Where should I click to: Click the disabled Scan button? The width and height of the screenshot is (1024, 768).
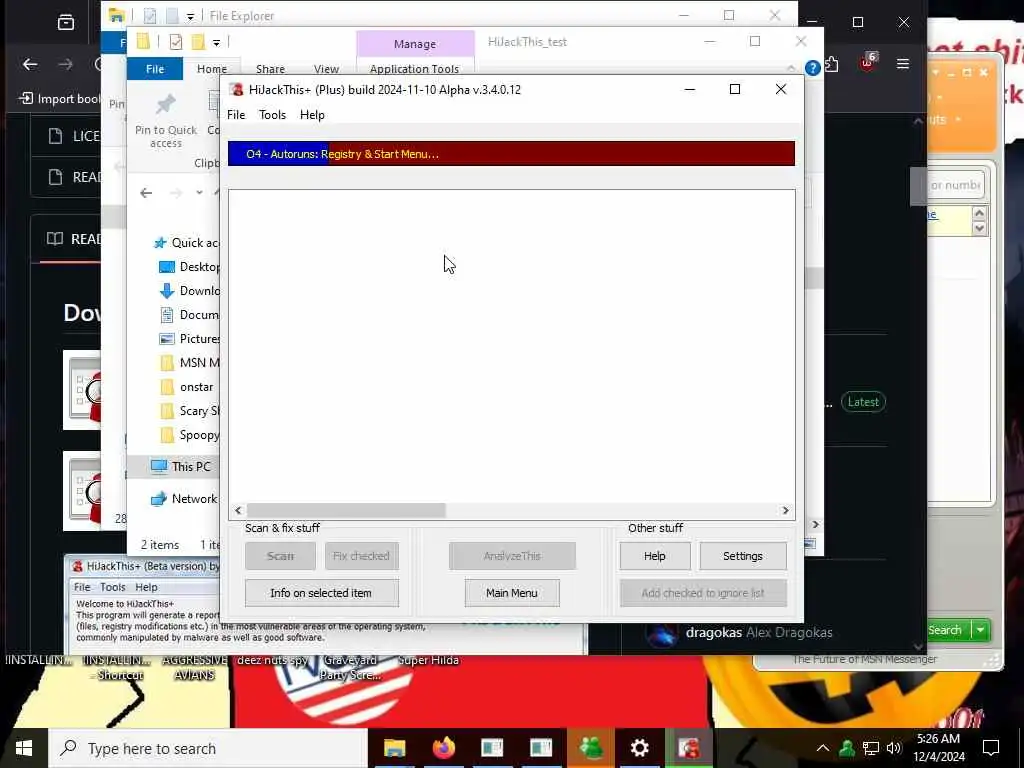[280, 556]
